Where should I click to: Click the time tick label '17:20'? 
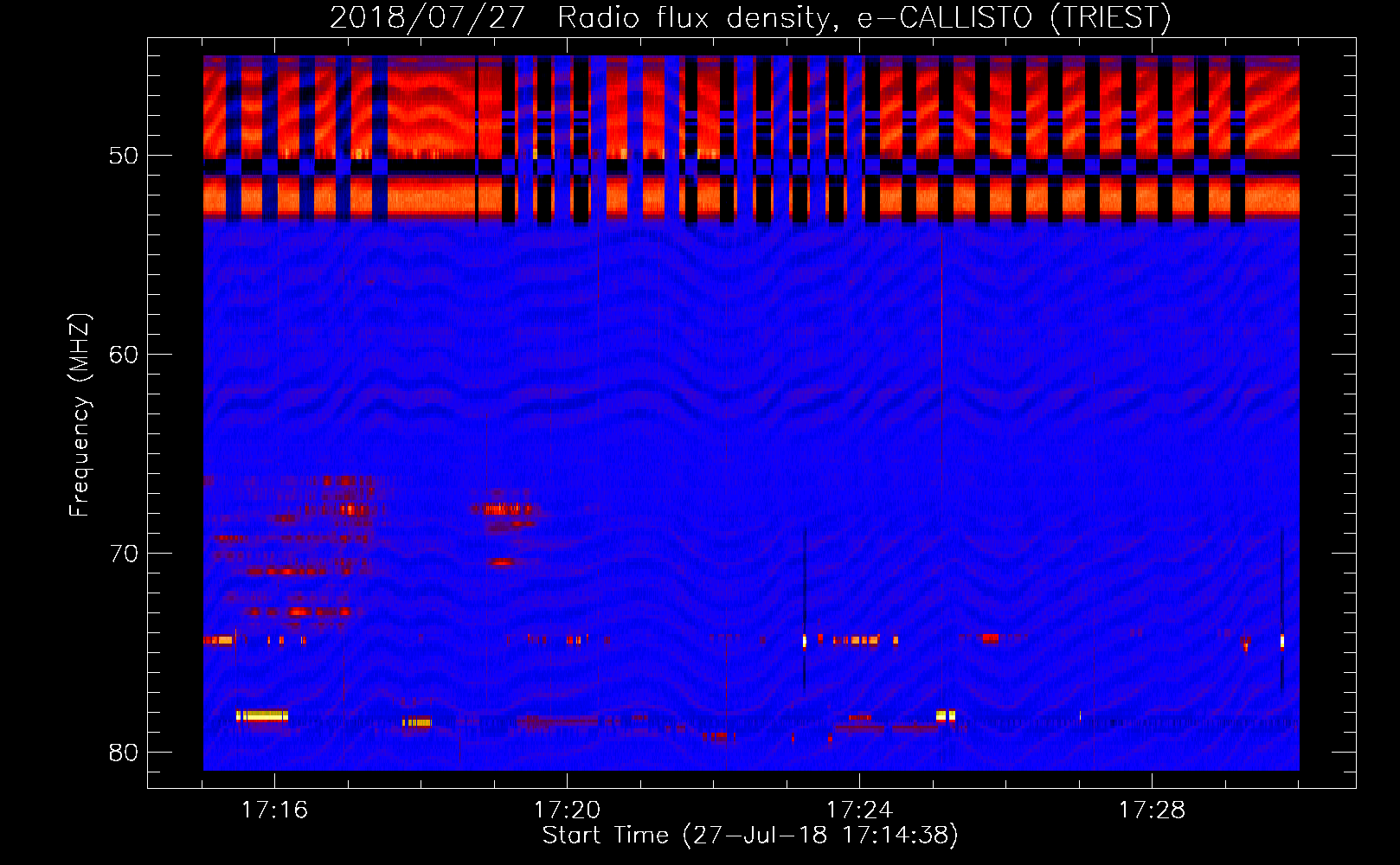click(x=567, y=810)
